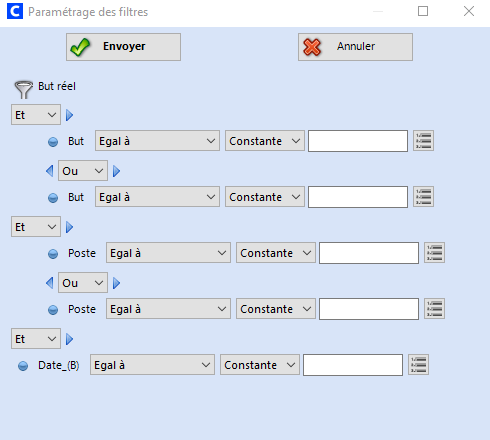Open value list icon for Date_(B) row
Image resolution: width=490 pixels, height=440 pixels.
[418, 365]
